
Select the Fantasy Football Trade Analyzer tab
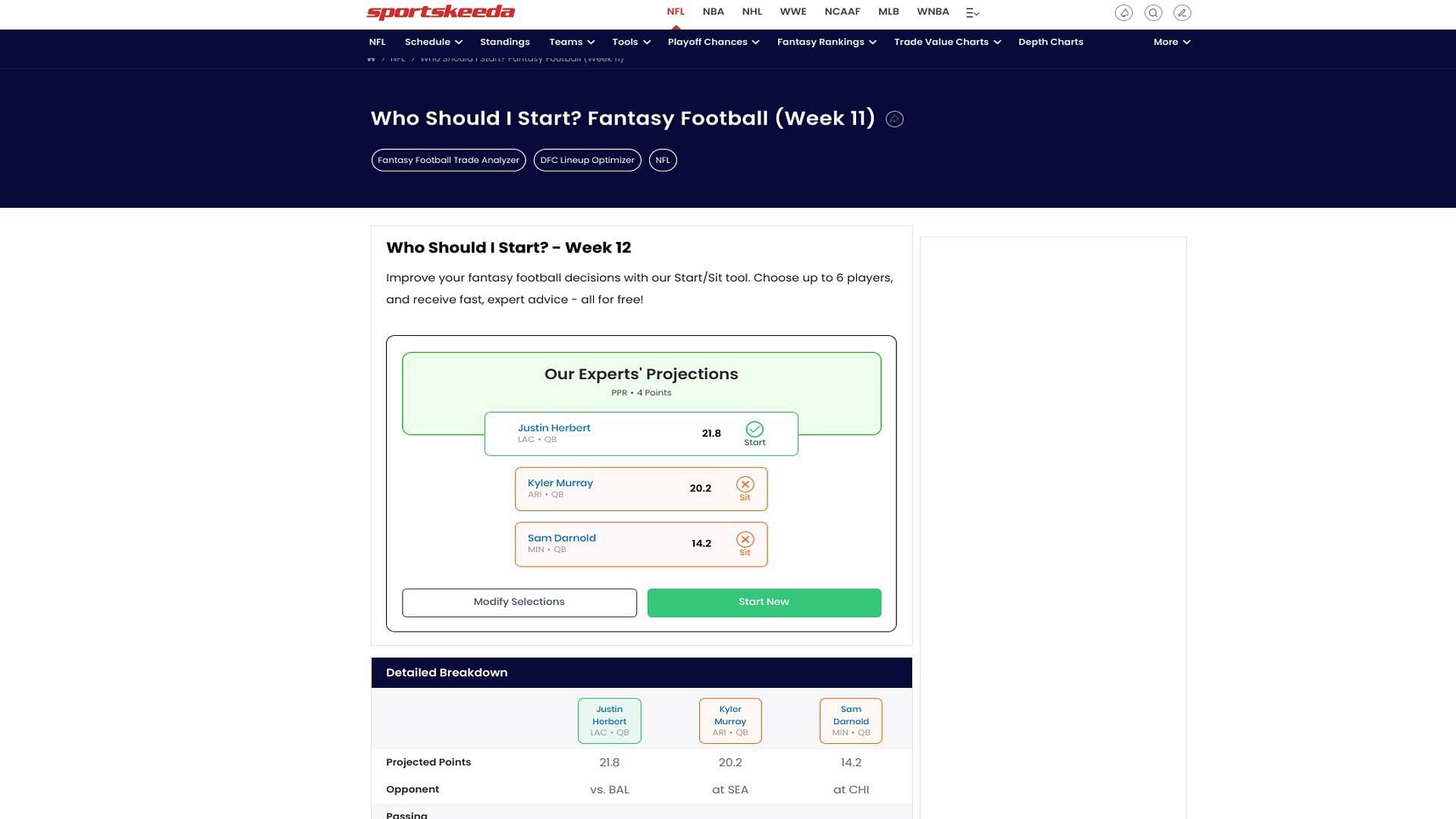[448, 159]
